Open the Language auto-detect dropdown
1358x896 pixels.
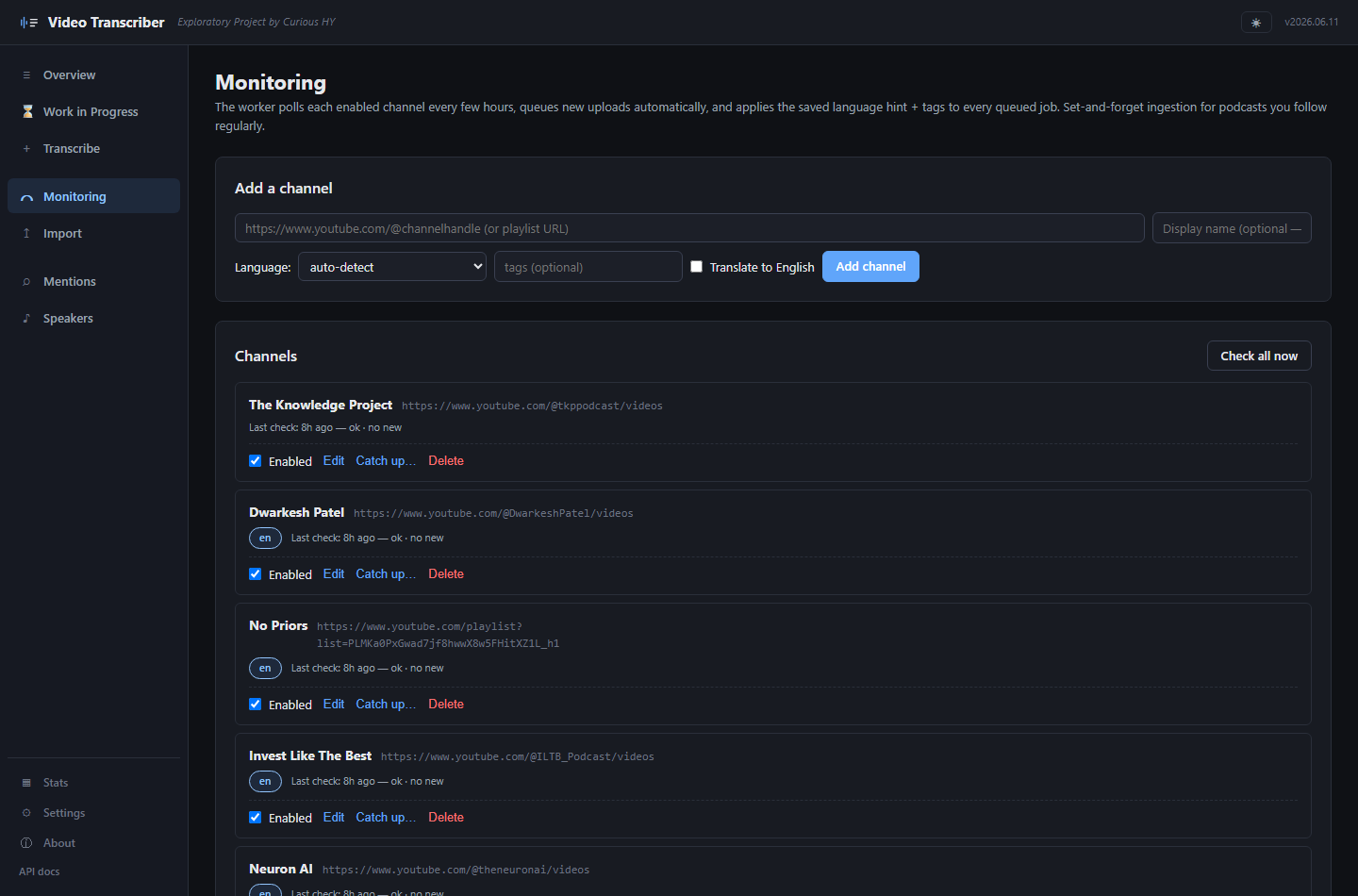392,267
